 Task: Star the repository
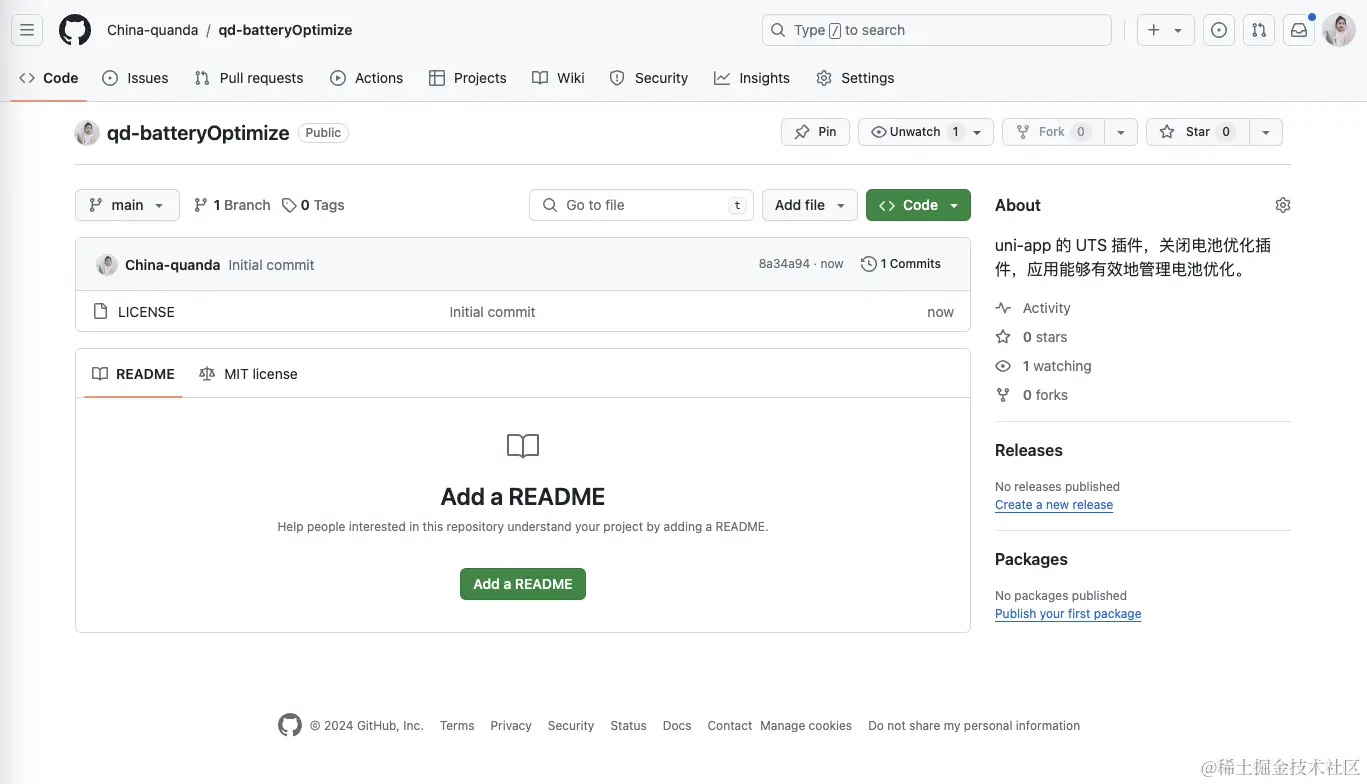tap(1197, 132)
